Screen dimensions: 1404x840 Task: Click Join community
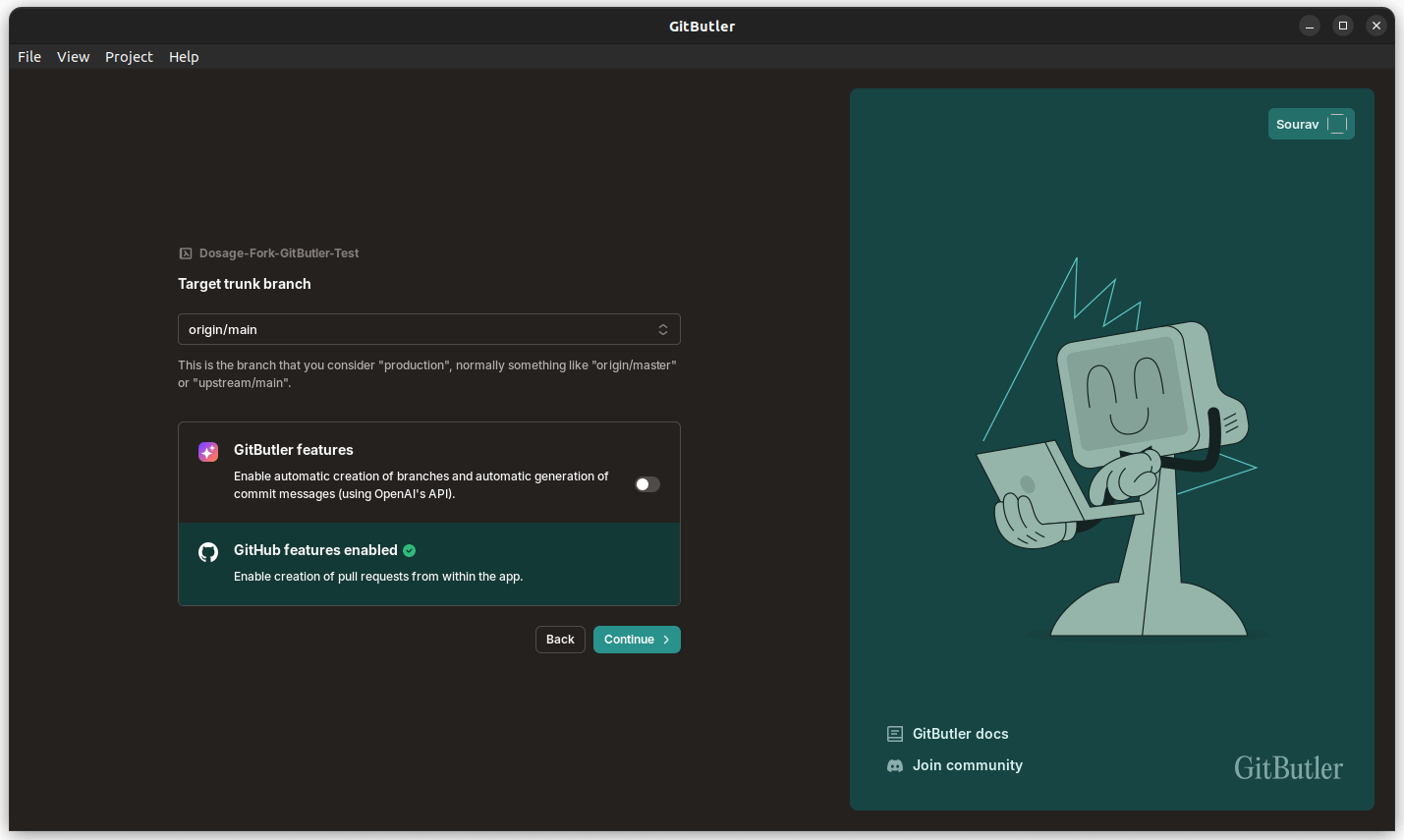967,765
